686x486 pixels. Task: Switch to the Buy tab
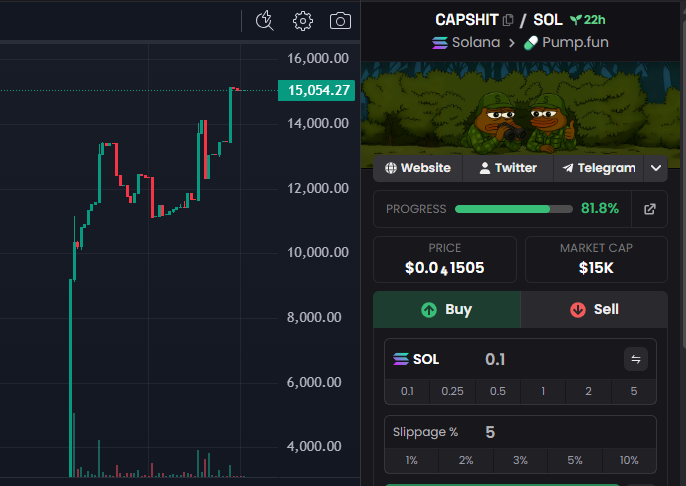click(x=447, y=310)
